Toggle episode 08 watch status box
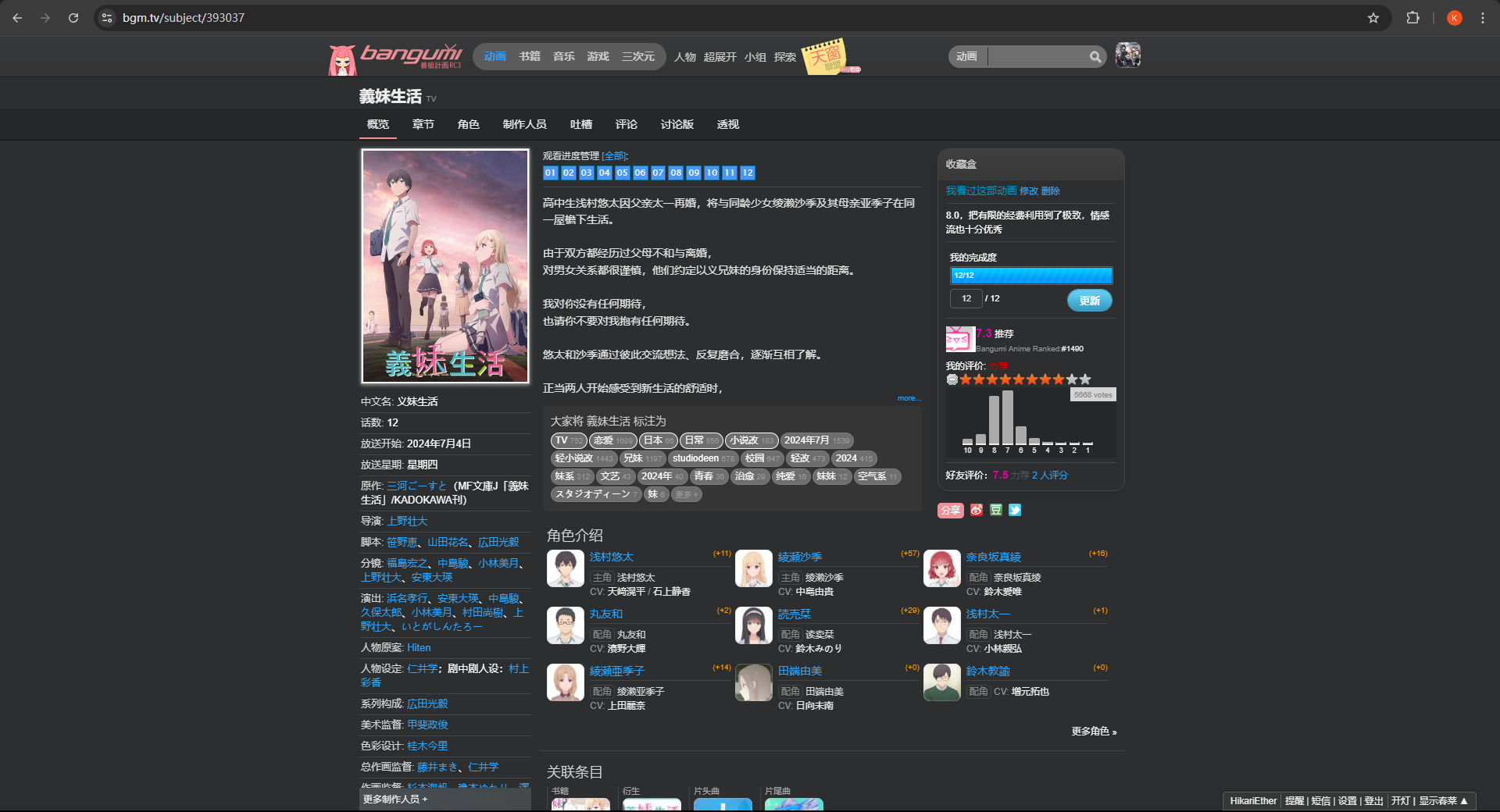The height and width of the screenshot is (812, 1500). [x=676, y=173]
